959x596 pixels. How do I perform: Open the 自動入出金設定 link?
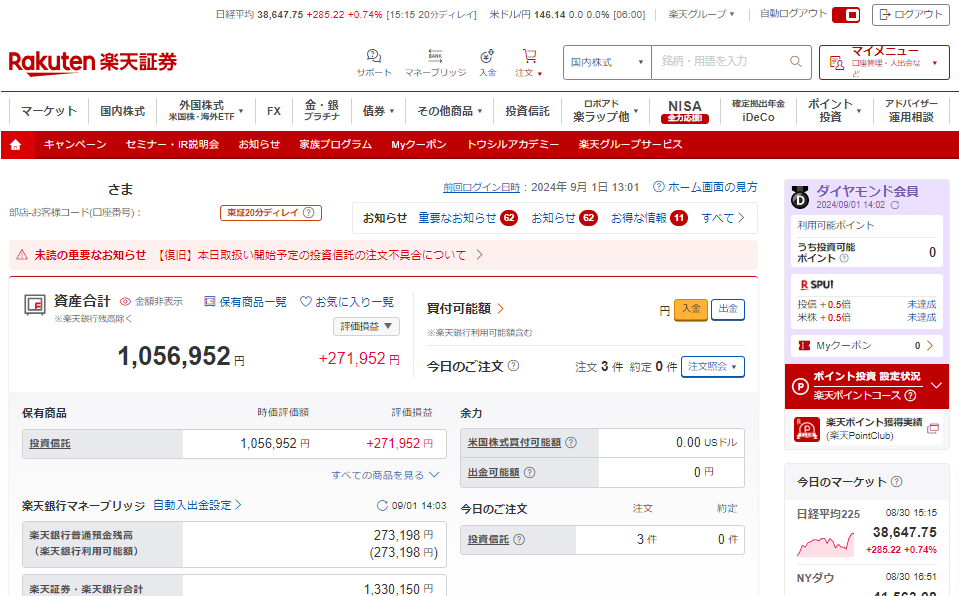[x=197, y=505]
